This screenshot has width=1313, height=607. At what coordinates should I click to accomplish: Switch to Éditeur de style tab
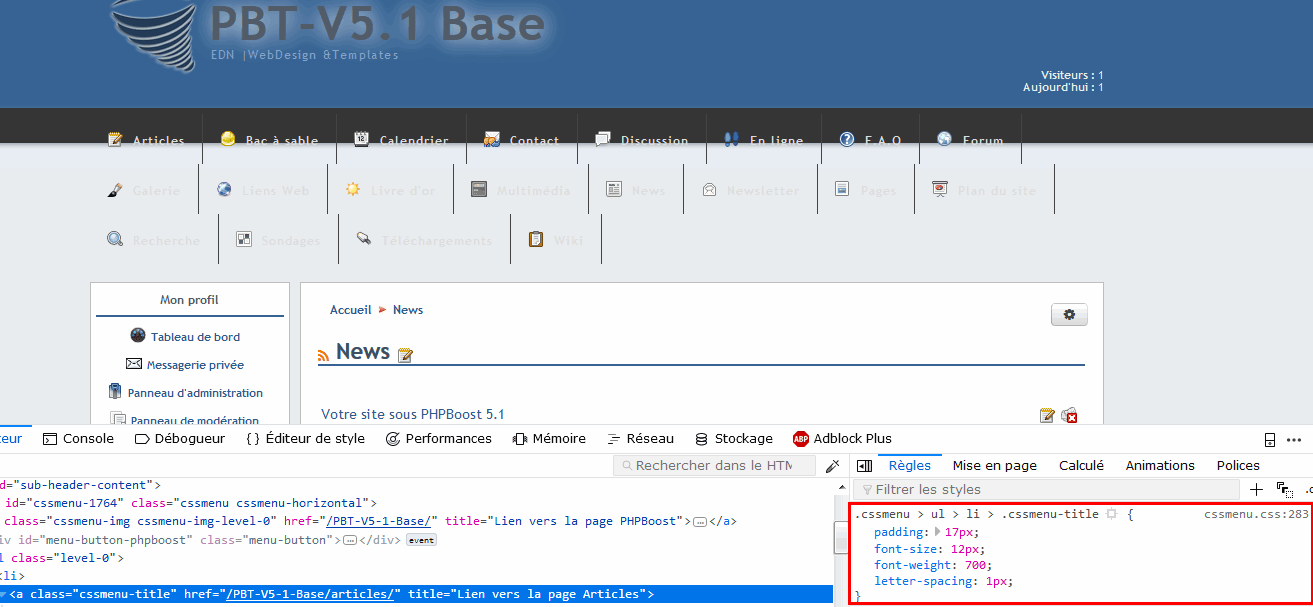point(305,439)
